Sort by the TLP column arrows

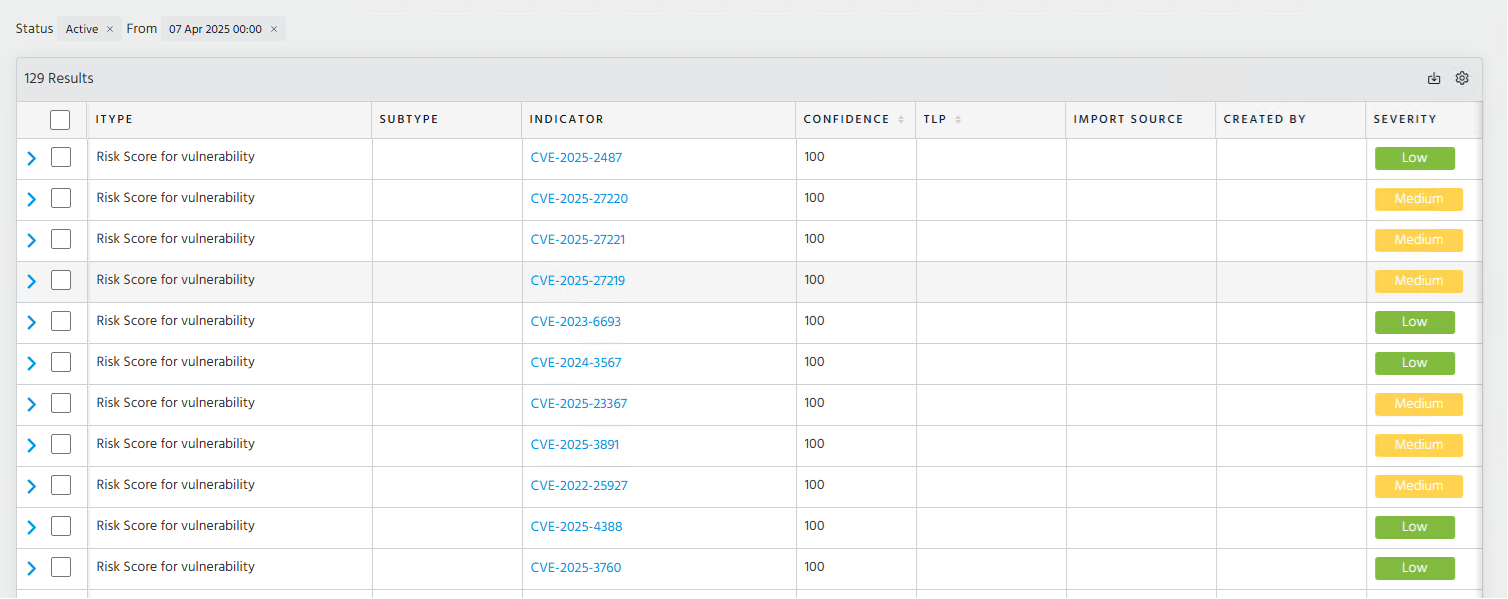click(x=958, y=120)
